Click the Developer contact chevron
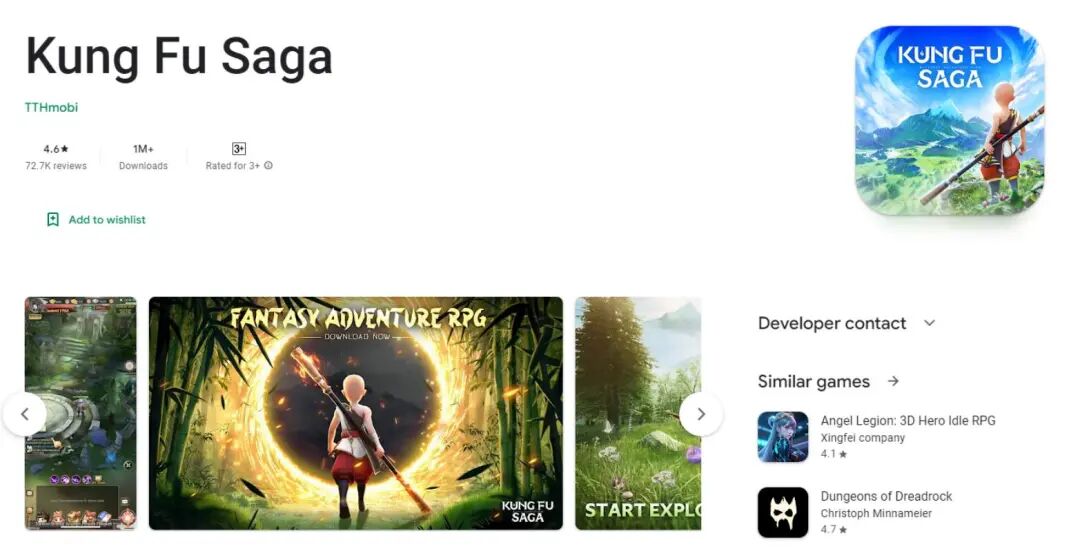The image size is (1080, 549). tap(929, 323)
